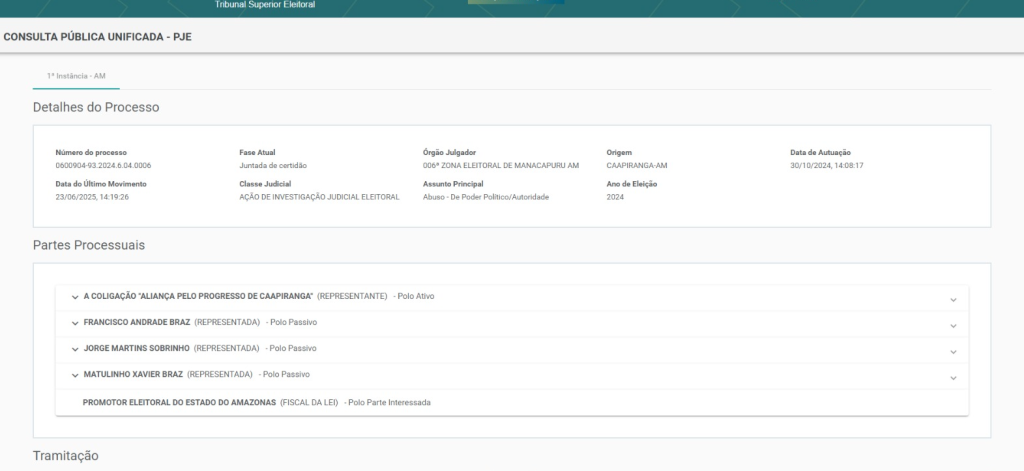
Task: Click the Tramitação section heading
Action: click(x=66, y=455)
